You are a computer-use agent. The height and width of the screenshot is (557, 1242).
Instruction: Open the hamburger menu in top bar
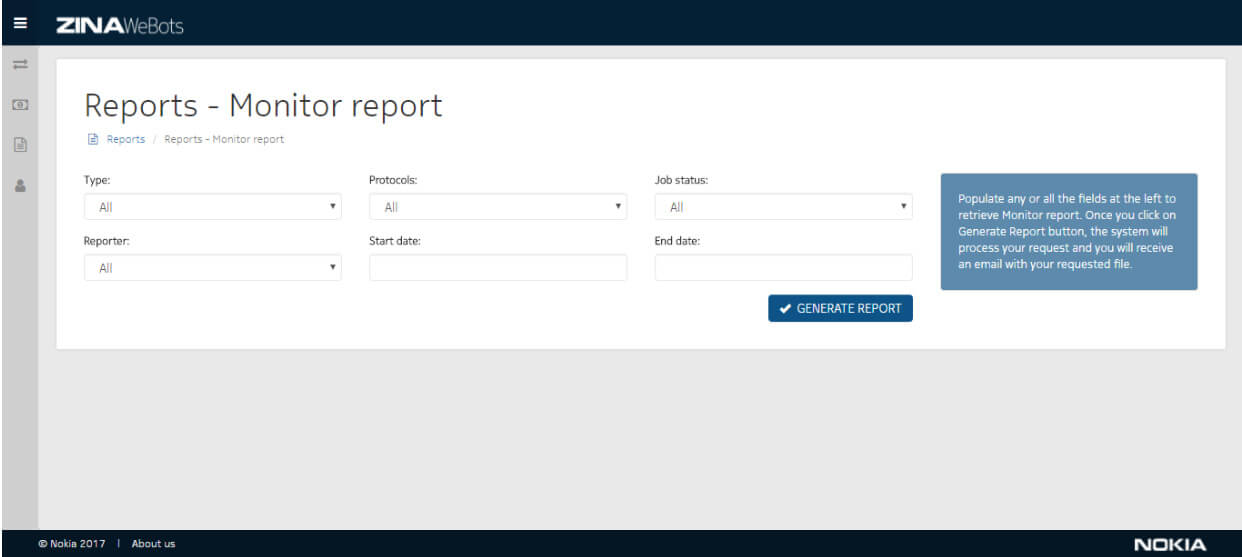19,23
